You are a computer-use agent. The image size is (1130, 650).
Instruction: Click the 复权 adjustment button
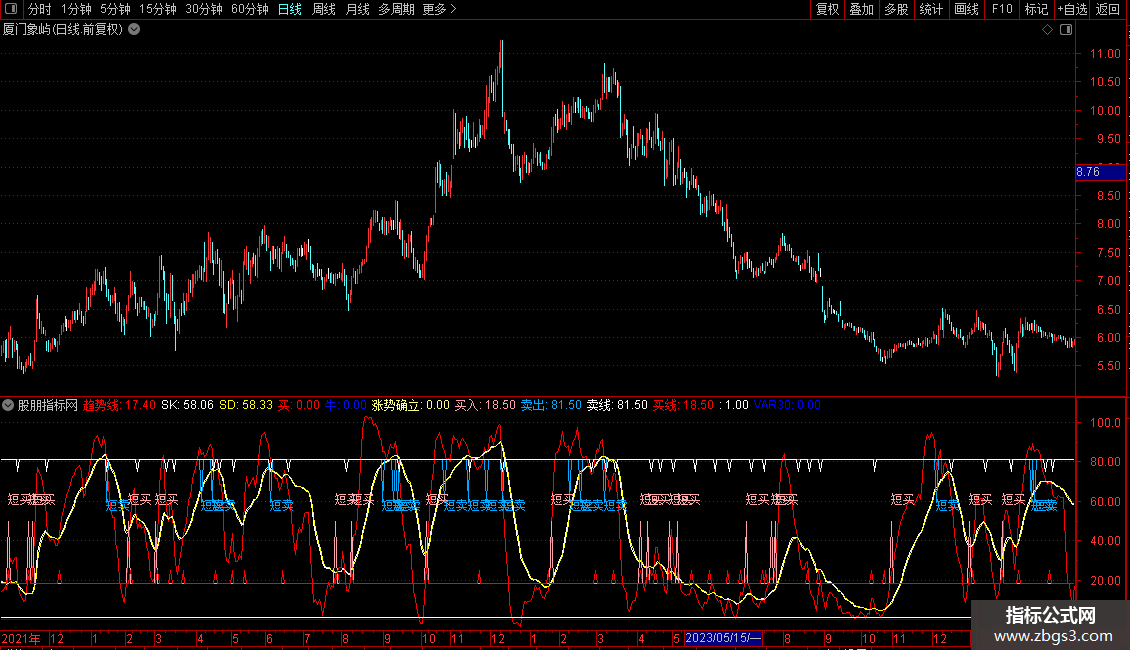tap(827, 9)
